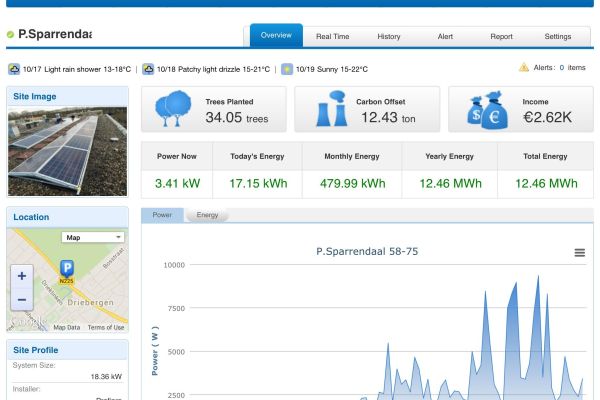
Task: Click the alerts warning triangle icon
Action: [524, 68]
